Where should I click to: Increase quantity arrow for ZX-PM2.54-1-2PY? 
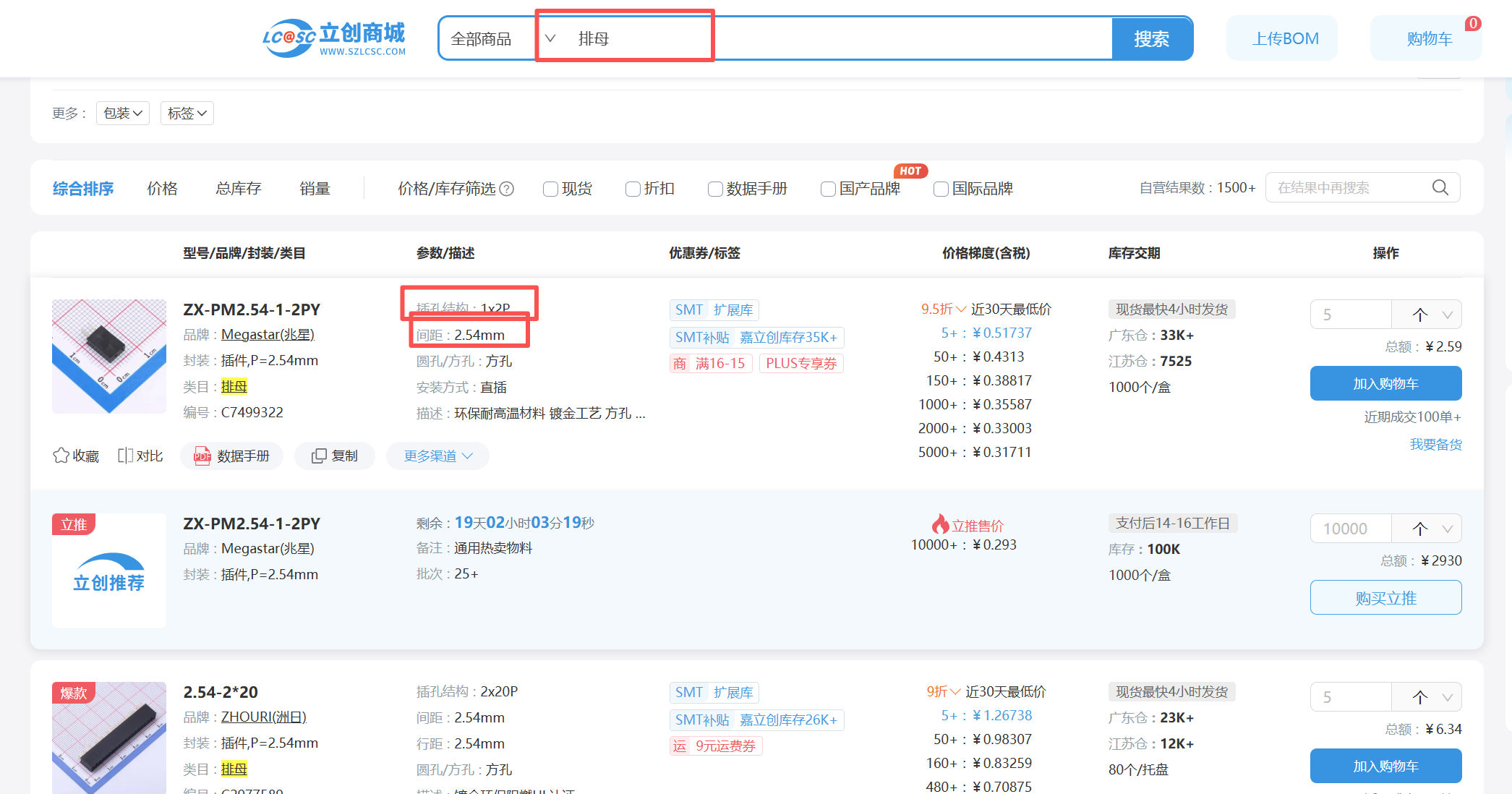click(1419, 315)
